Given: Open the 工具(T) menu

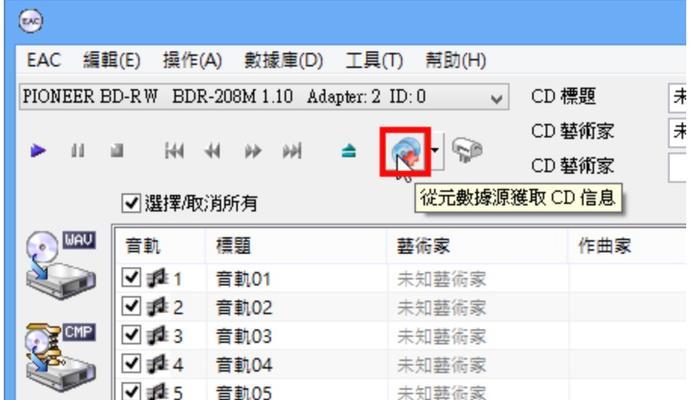Looking at the screenshot, I should 374,60.
